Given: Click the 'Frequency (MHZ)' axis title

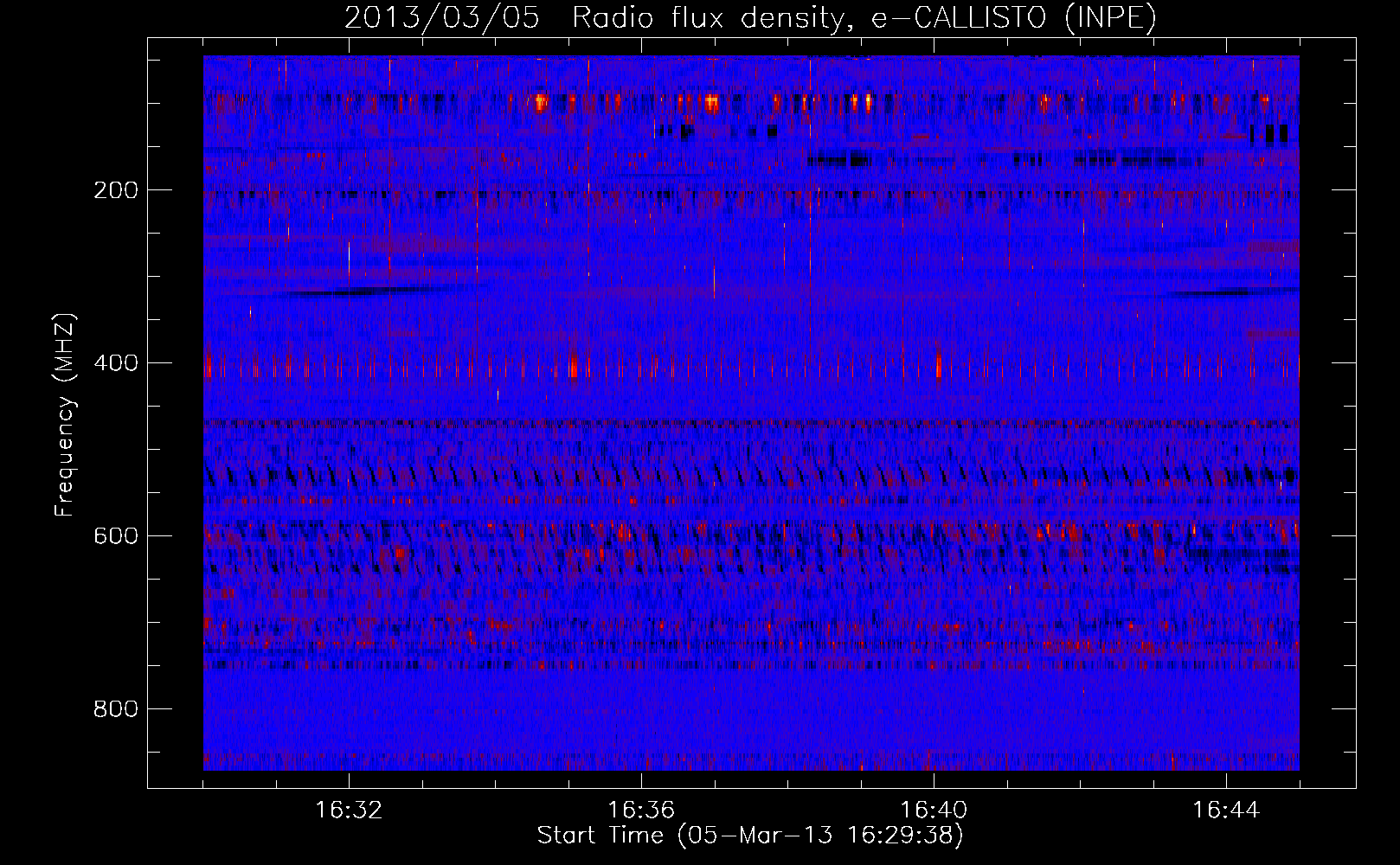Looking at the screenshot, I should coord(66,414).
